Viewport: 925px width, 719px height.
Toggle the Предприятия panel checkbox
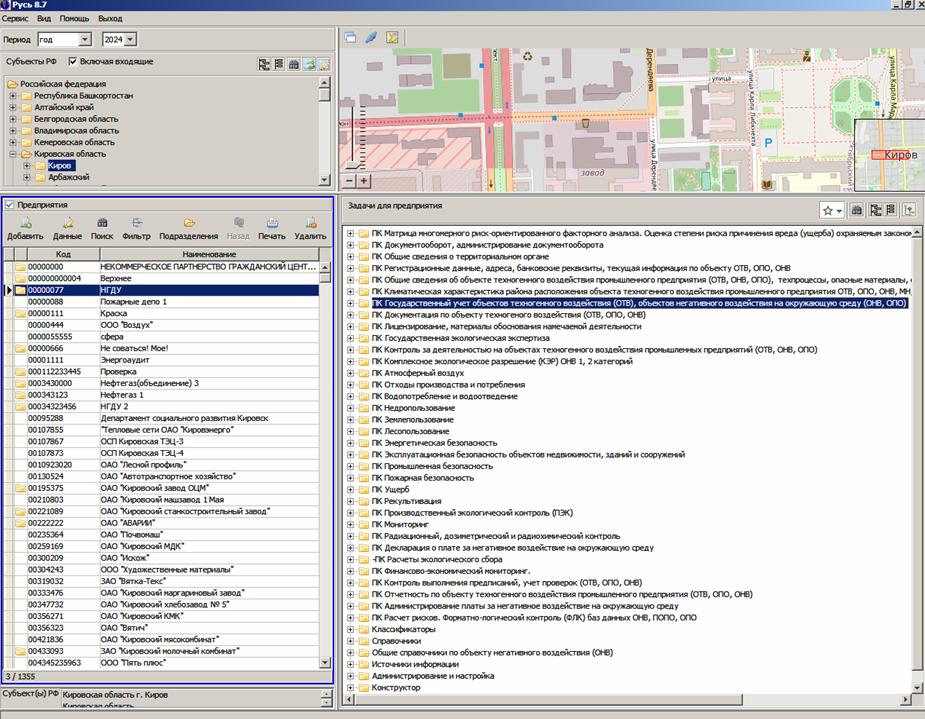[x=10, y=205]
